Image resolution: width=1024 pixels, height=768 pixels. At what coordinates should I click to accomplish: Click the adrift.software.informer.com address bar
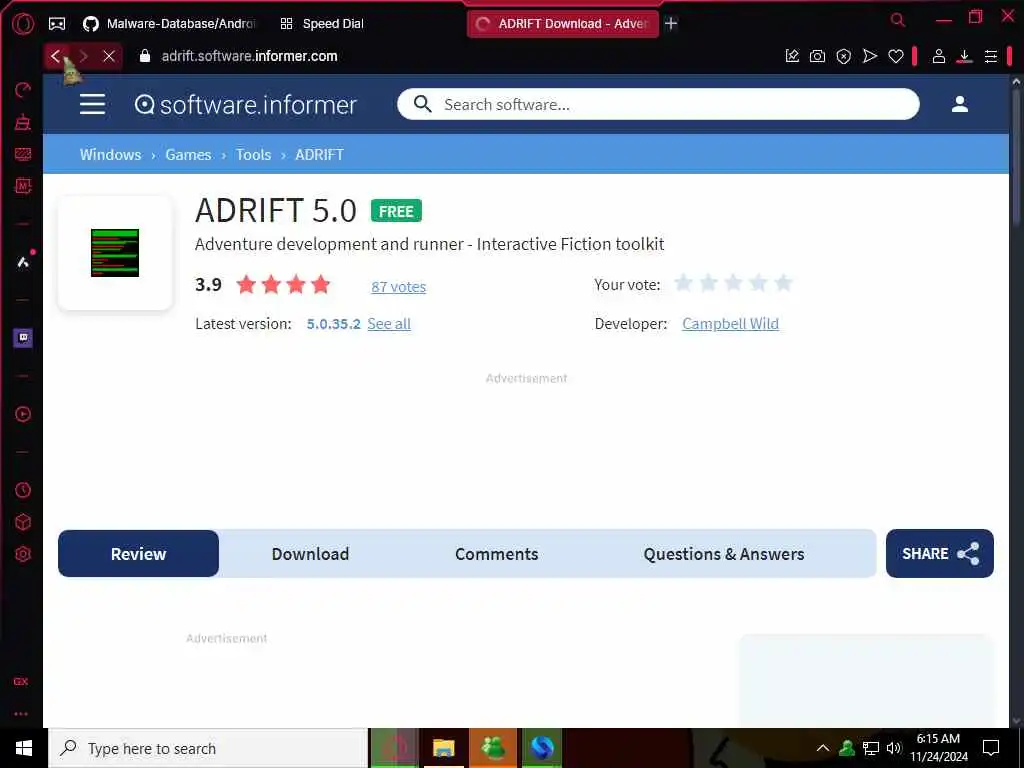(249, 56)
